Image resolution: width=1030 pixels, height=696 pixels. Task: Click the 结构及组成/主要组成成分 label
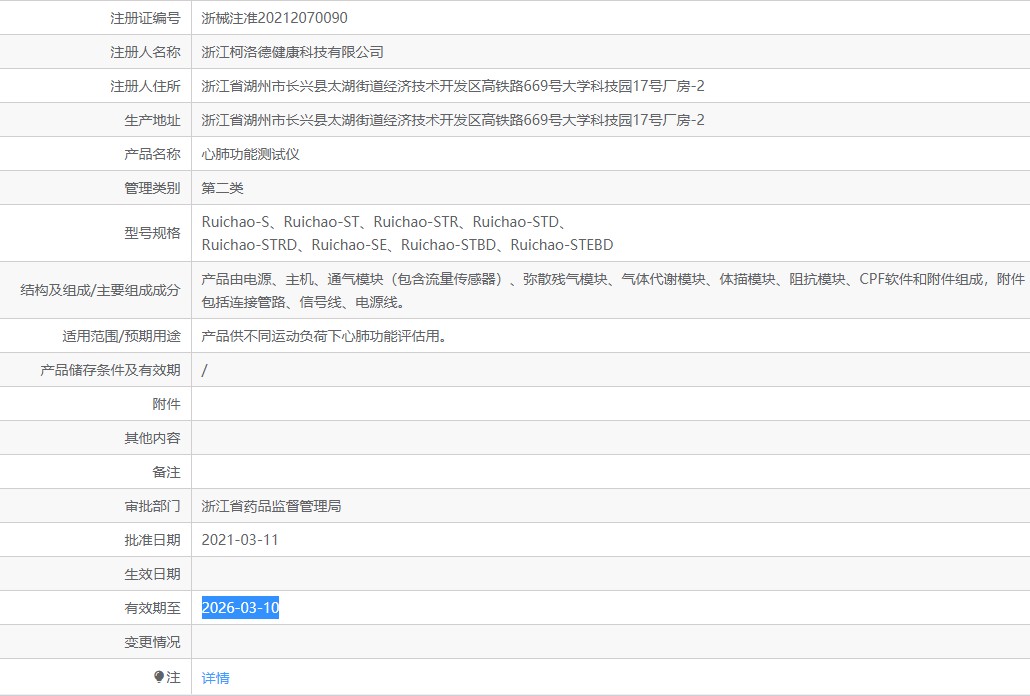101,290
